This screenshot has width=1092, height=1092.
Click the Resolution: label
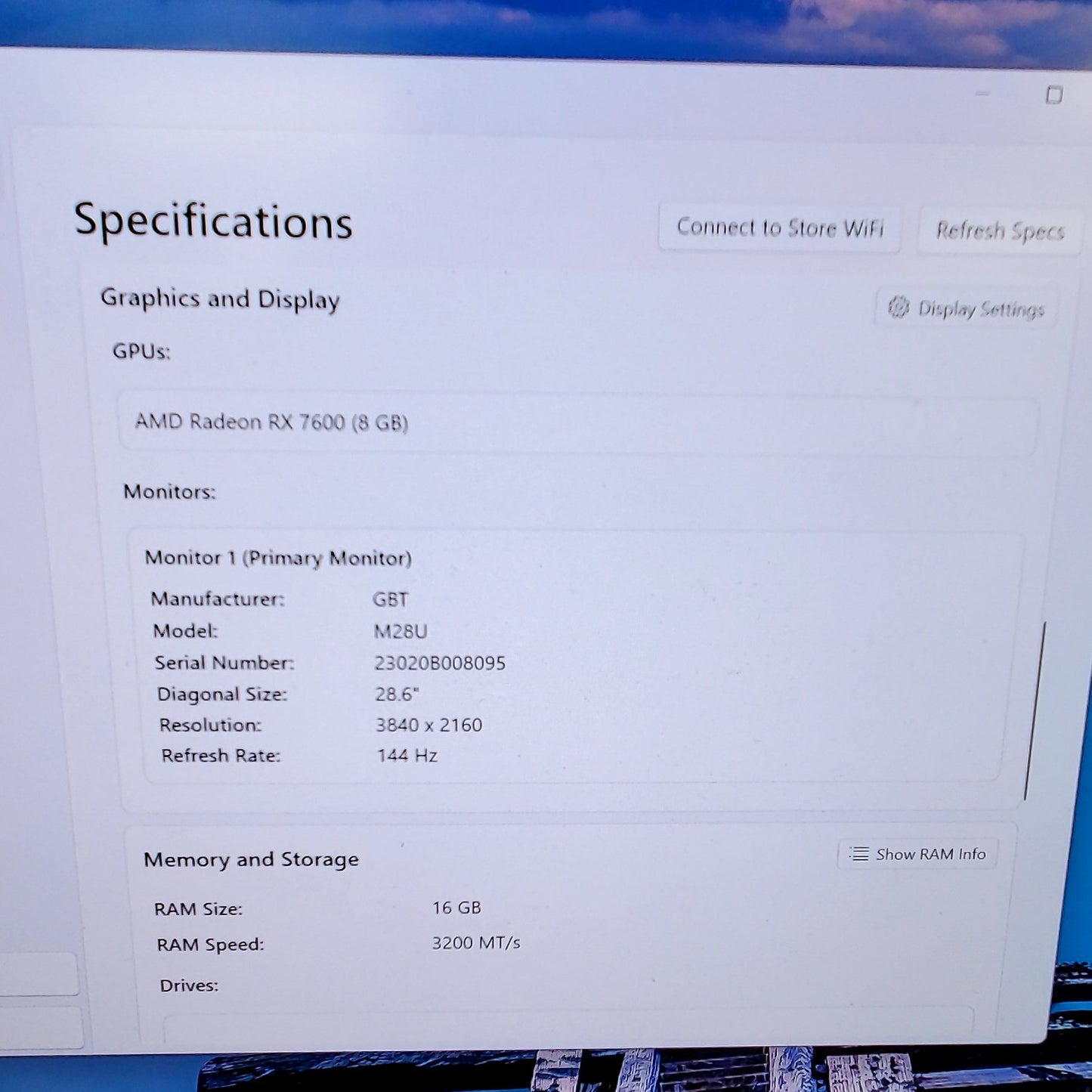point(210,725)
